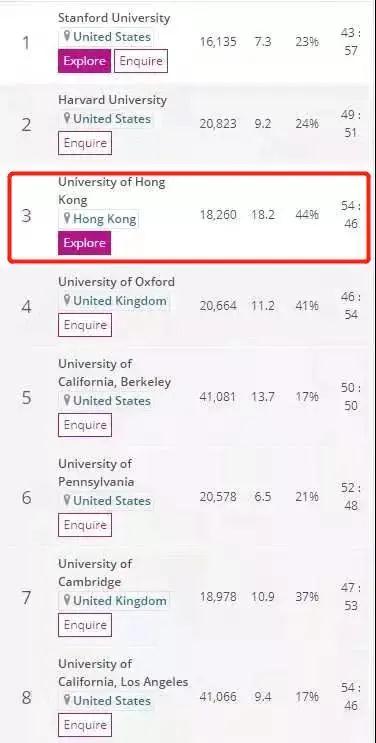Open University of California, Los Angeles link
The width and height of the screenshot is (376, 743).
[x=123, y=673]
